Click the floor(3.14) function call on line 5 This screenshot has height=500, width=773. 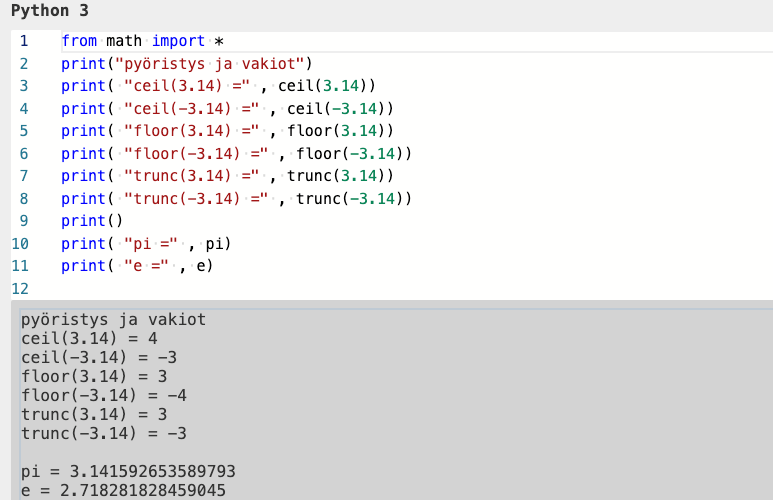[340, 131]
